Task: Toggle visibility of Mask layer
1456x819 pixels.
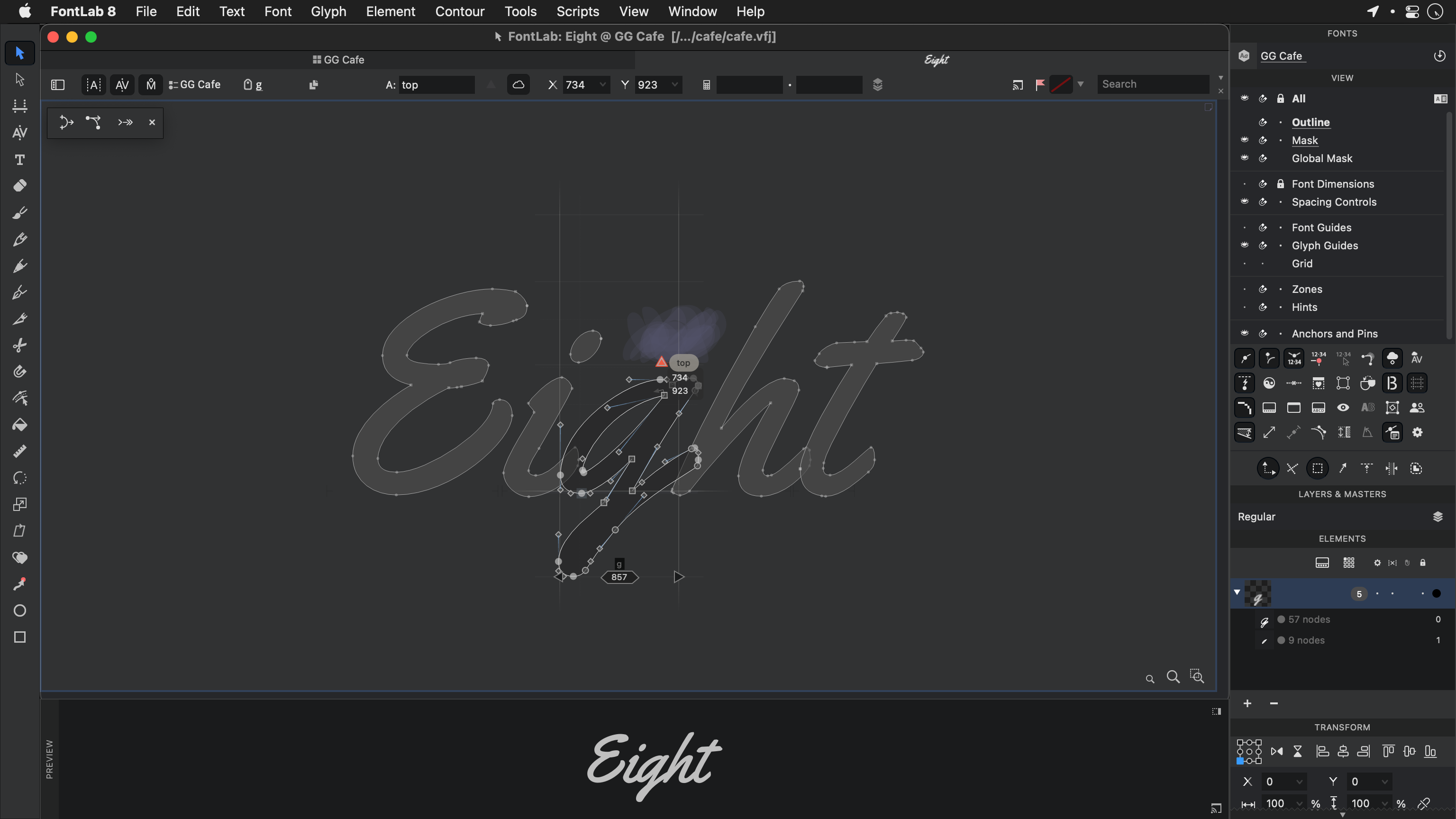Action: 1244,140
